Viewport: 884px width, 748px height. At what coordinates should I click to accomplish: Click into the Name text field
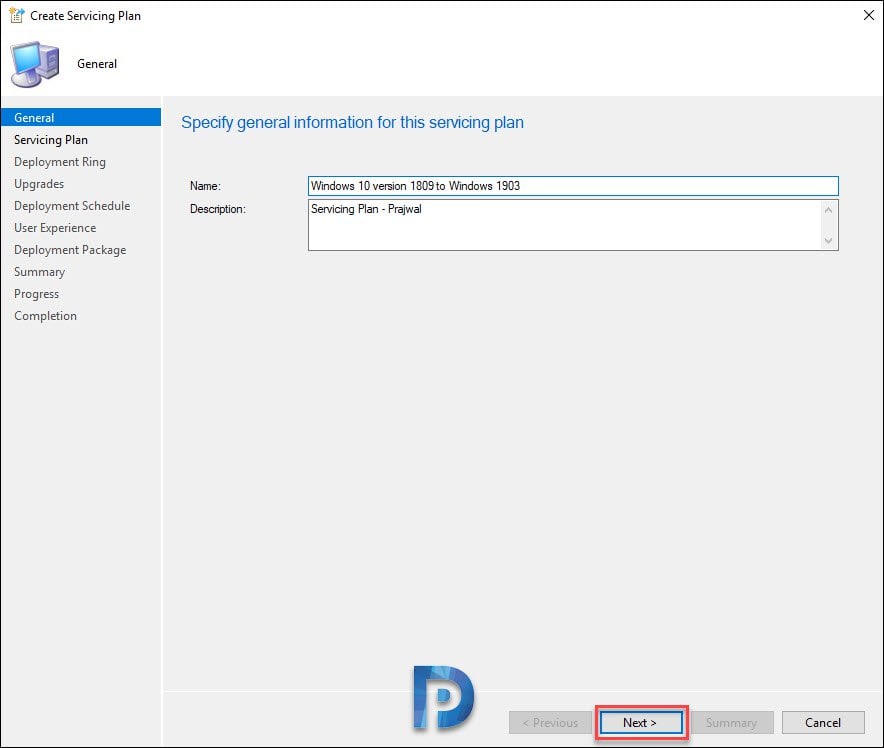[x=573, y=186]
